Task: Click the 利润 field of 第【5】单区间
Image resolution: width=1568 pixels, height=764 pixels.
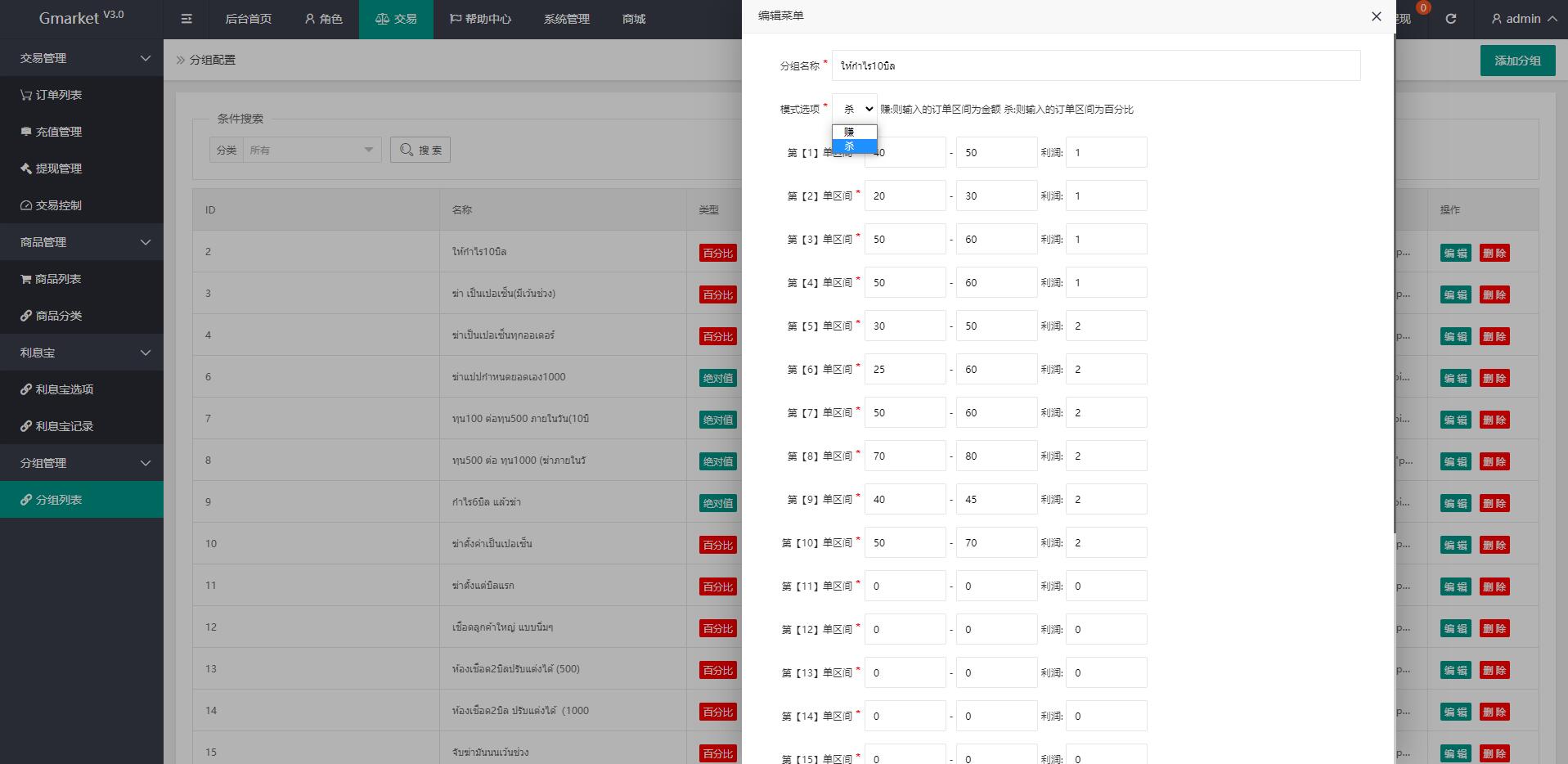Action: (1106, 326)
